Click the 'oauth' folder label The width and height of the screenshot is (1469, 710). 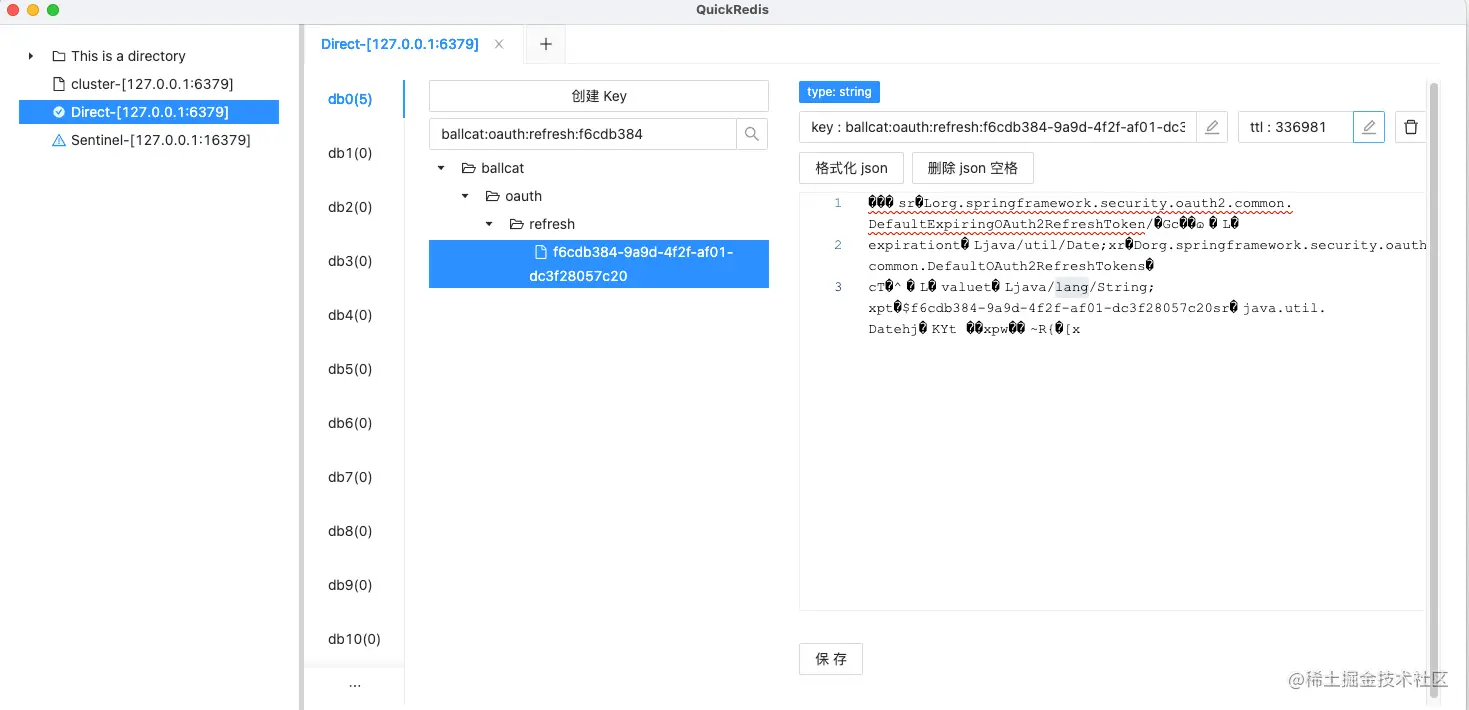coord(524,196)
